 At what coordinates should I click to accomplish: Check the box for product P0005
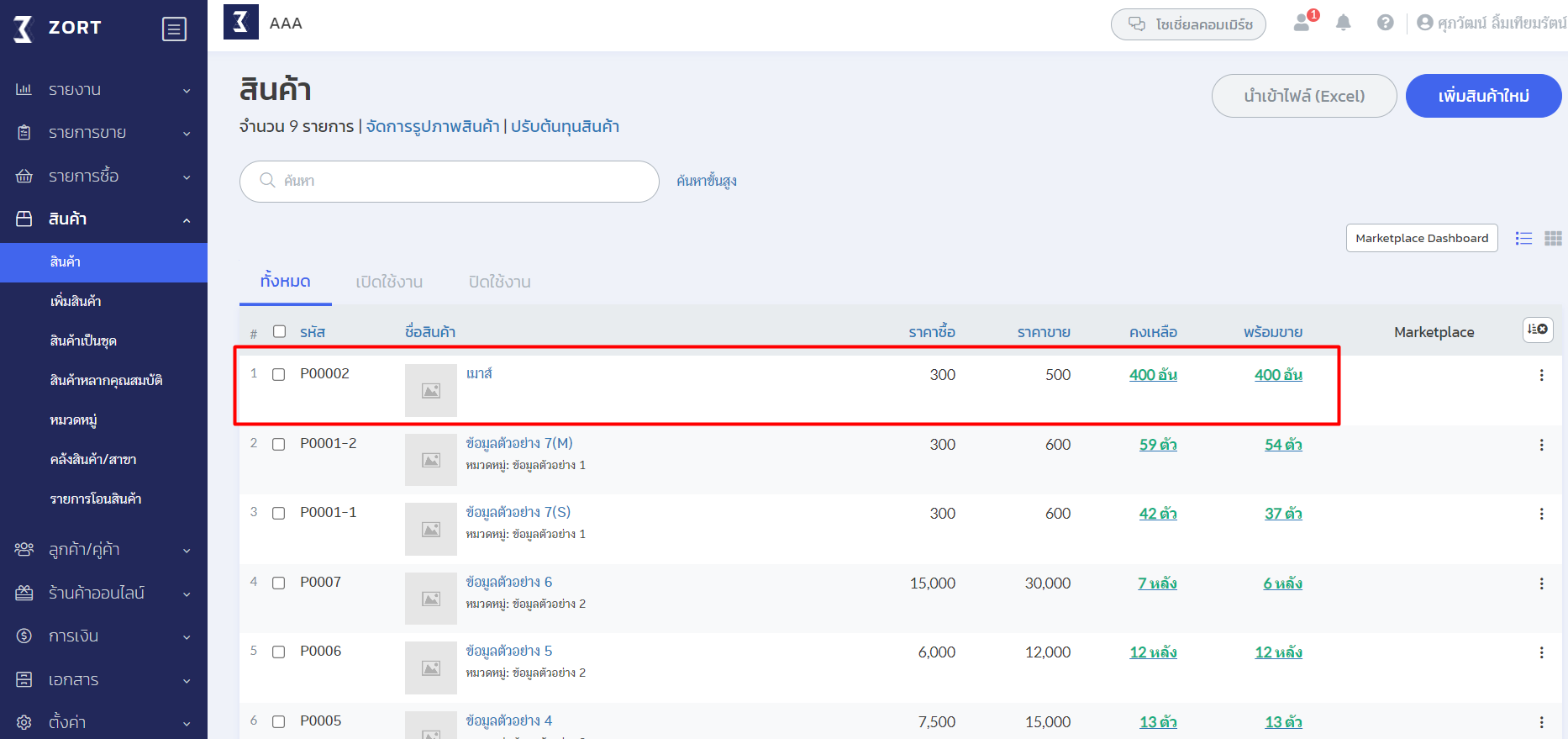click(x=279, y=721)
